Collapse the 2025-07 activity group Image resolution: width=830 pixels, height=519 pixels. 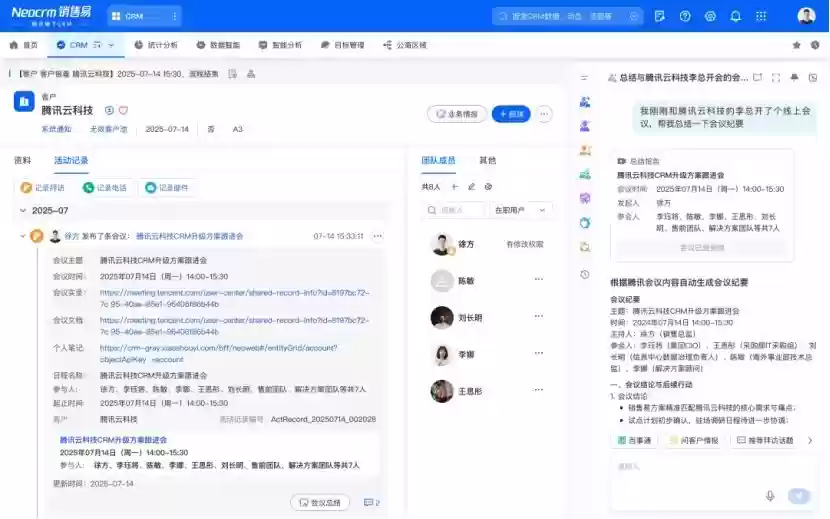[22, 211]
